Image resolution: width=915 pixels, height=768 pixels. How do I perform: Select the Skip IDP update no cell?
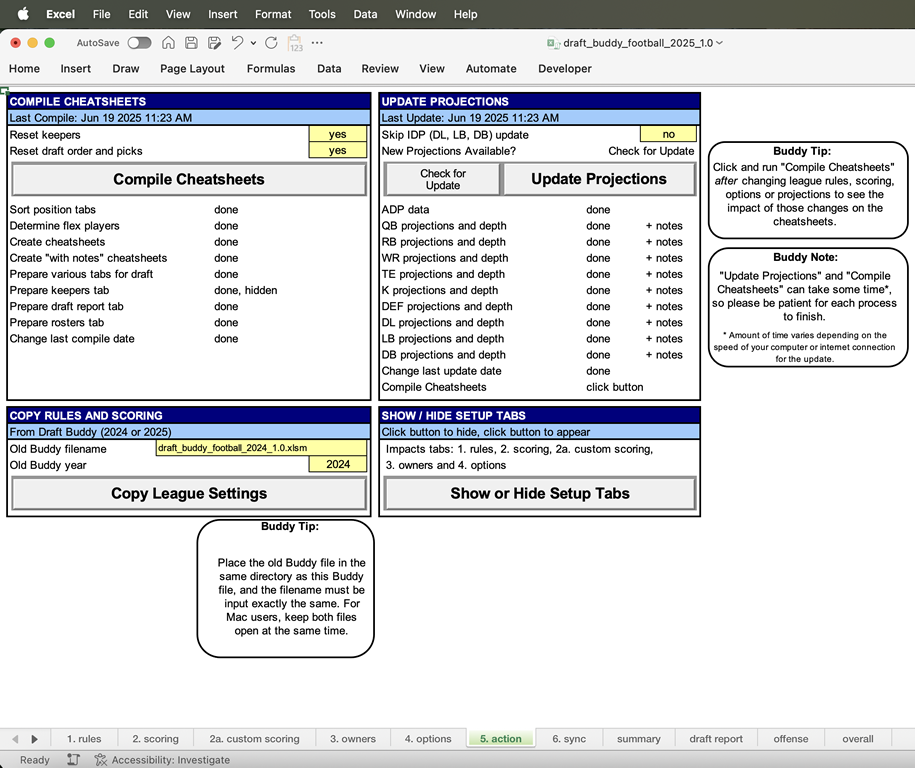668,134
